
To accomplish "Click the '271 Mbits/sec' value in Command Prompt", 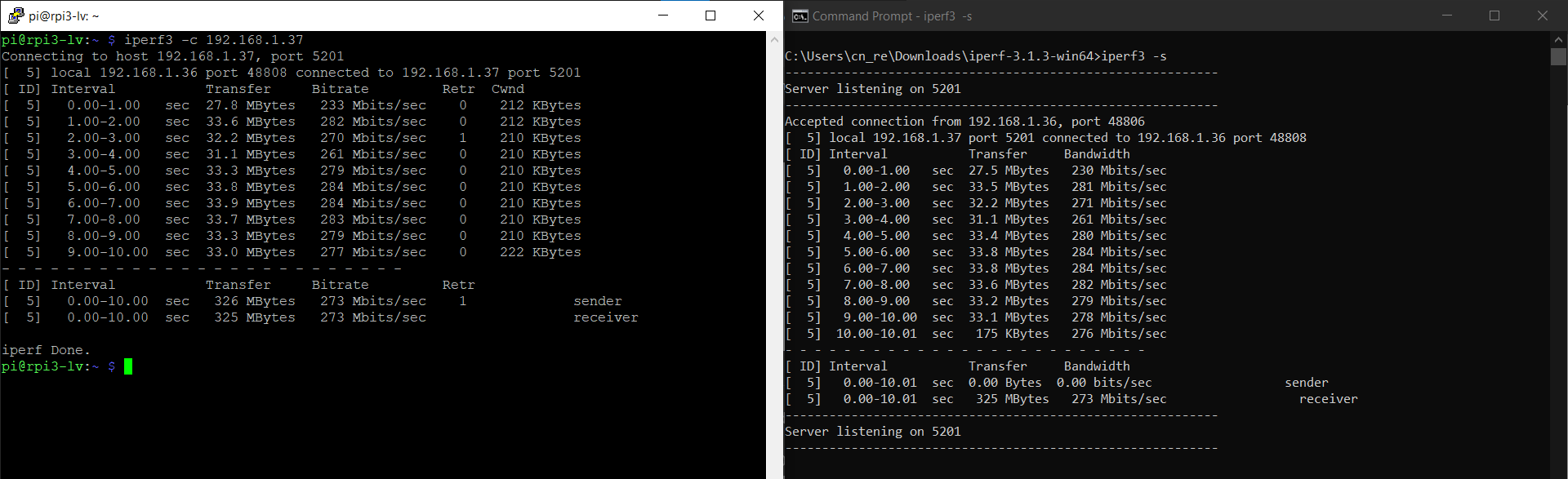I will click(x=1119, y=203).
